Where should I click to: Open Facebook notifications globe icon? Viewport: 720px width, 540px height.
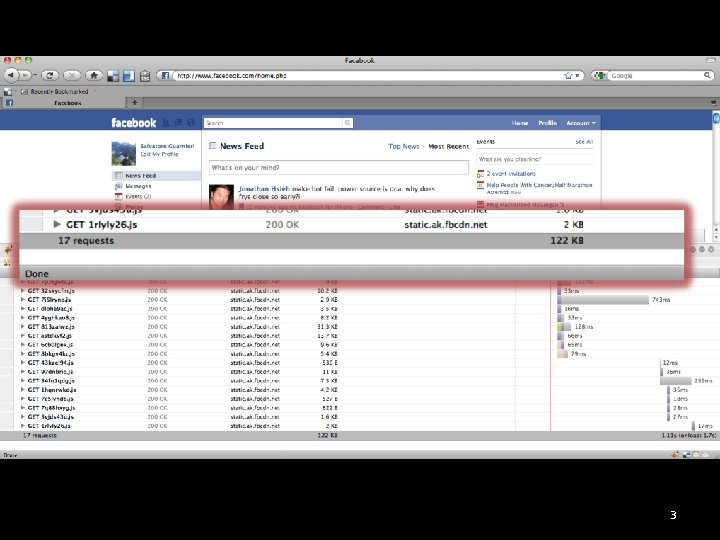pos(191,123)
